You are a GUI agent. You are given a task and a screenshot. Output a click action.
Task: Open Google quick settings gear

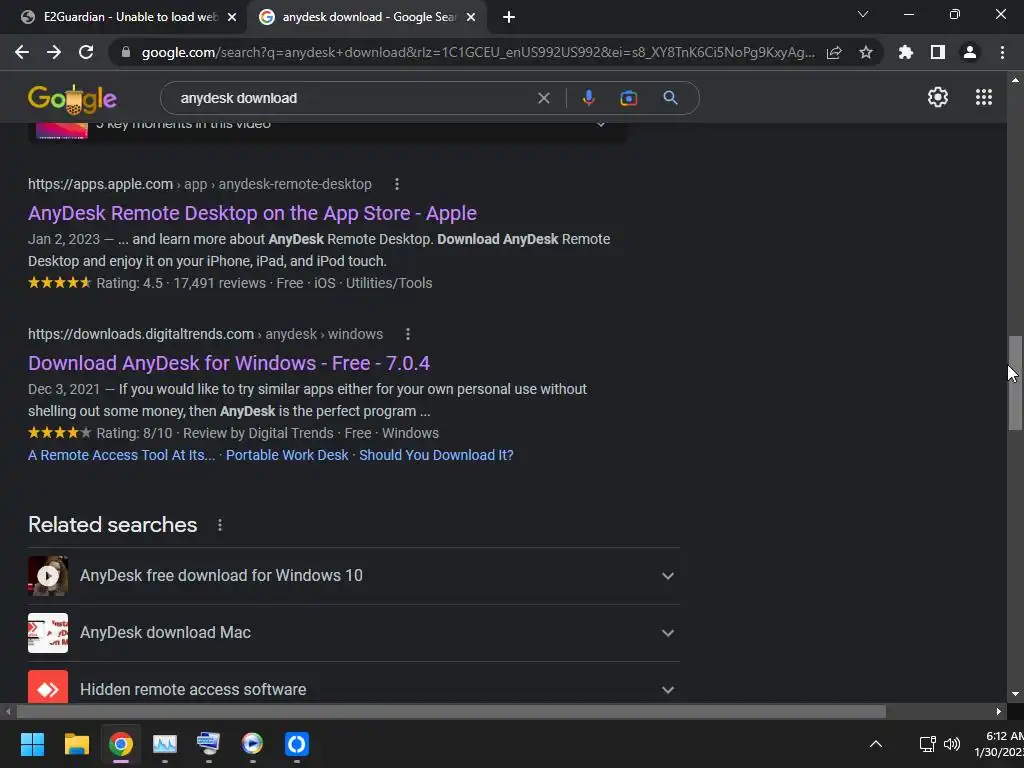938,97
